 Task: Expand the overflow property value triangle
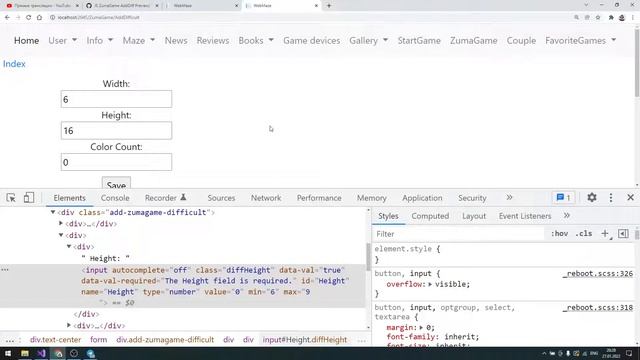tap(430, 284)
